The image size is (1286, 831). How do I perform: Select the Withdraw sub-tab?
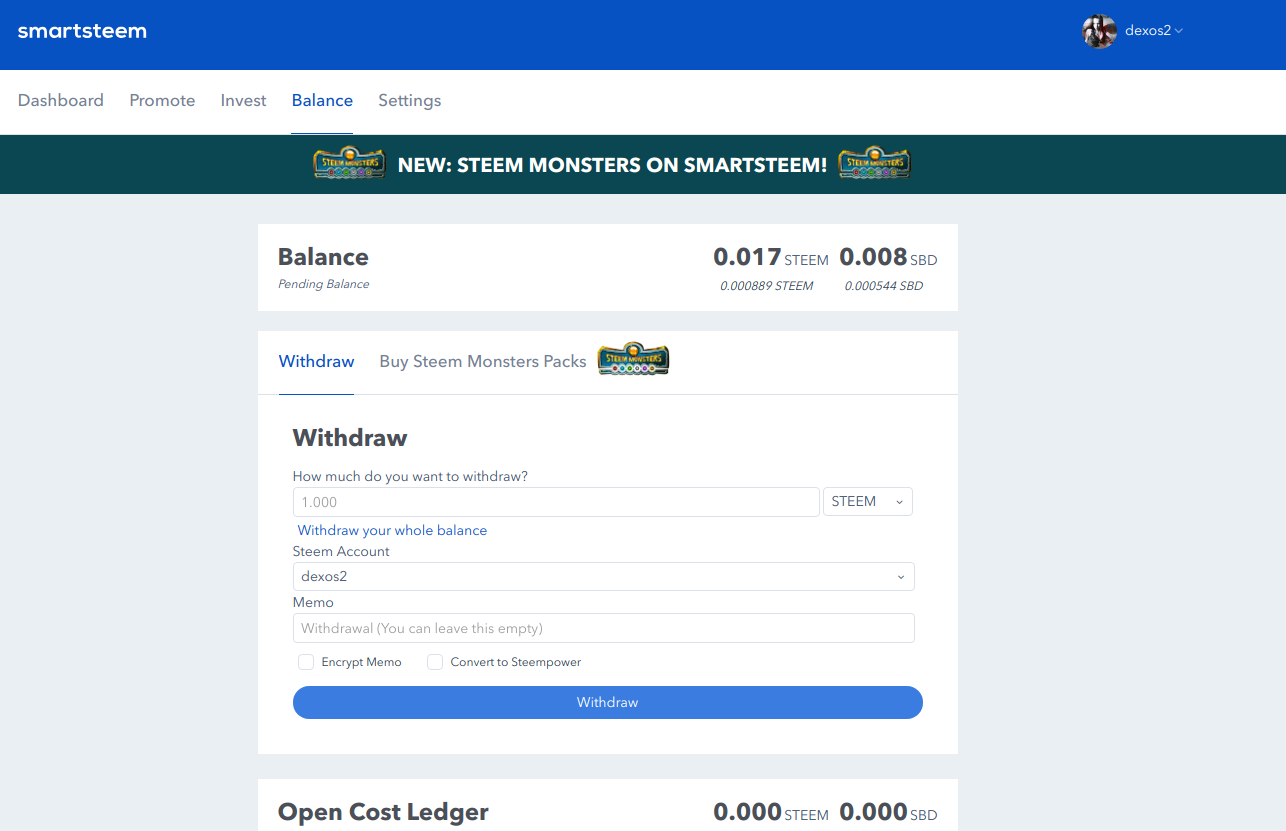coord(316,361)
